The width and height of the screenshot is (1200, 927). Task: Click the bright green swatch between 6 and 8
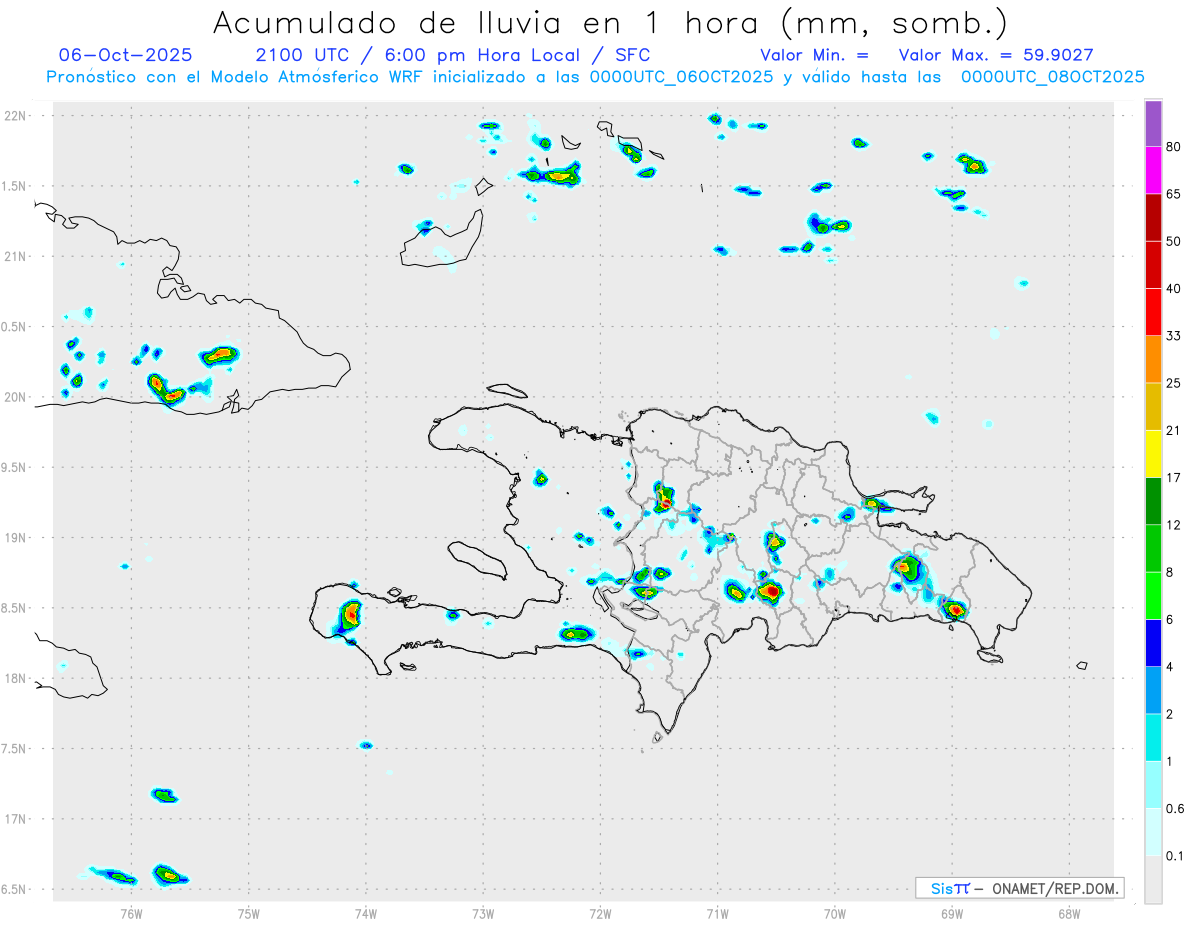[1153, 596]
